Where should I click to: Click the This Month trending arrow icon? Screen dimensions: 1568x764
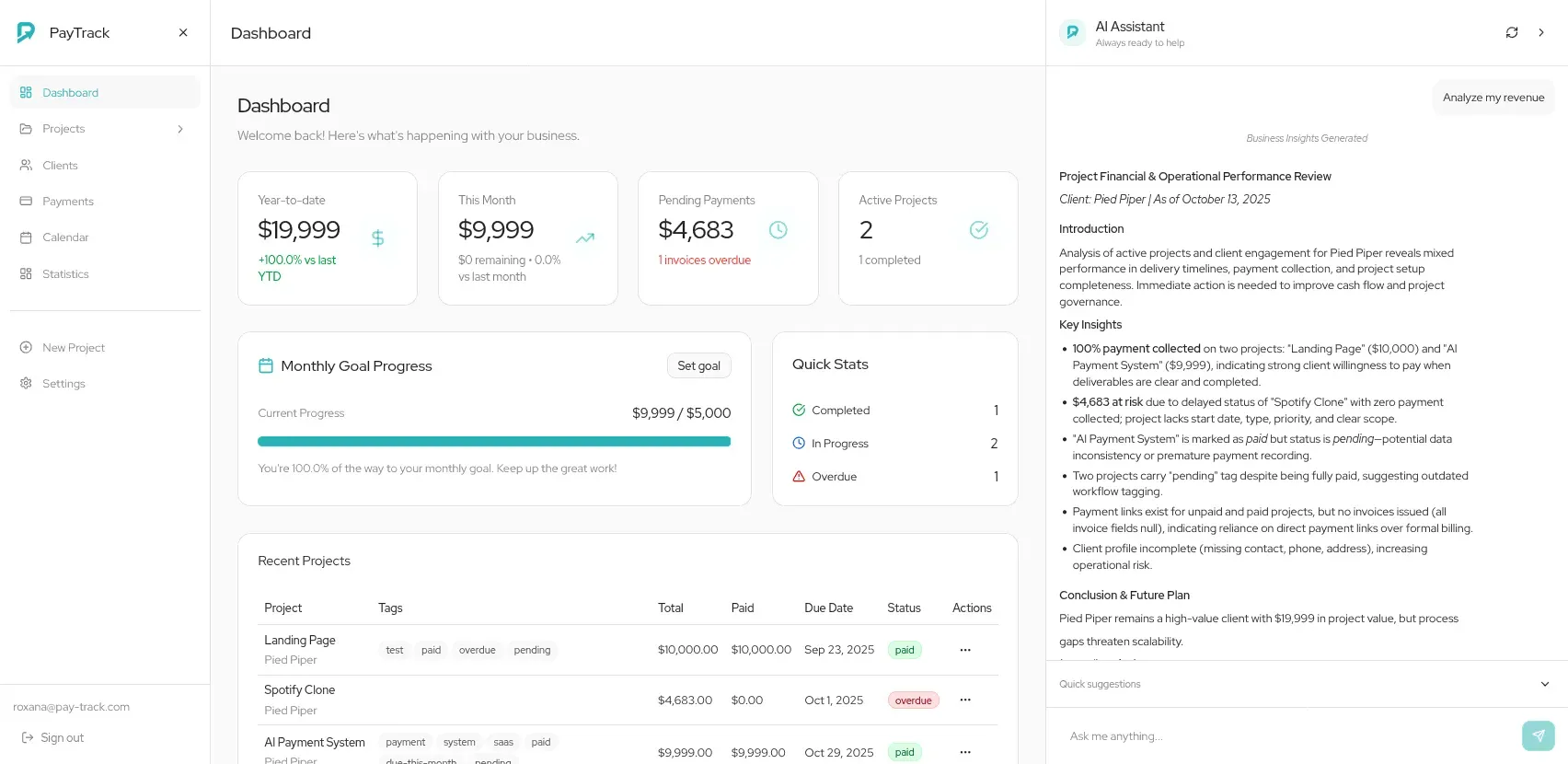point(585,238)
